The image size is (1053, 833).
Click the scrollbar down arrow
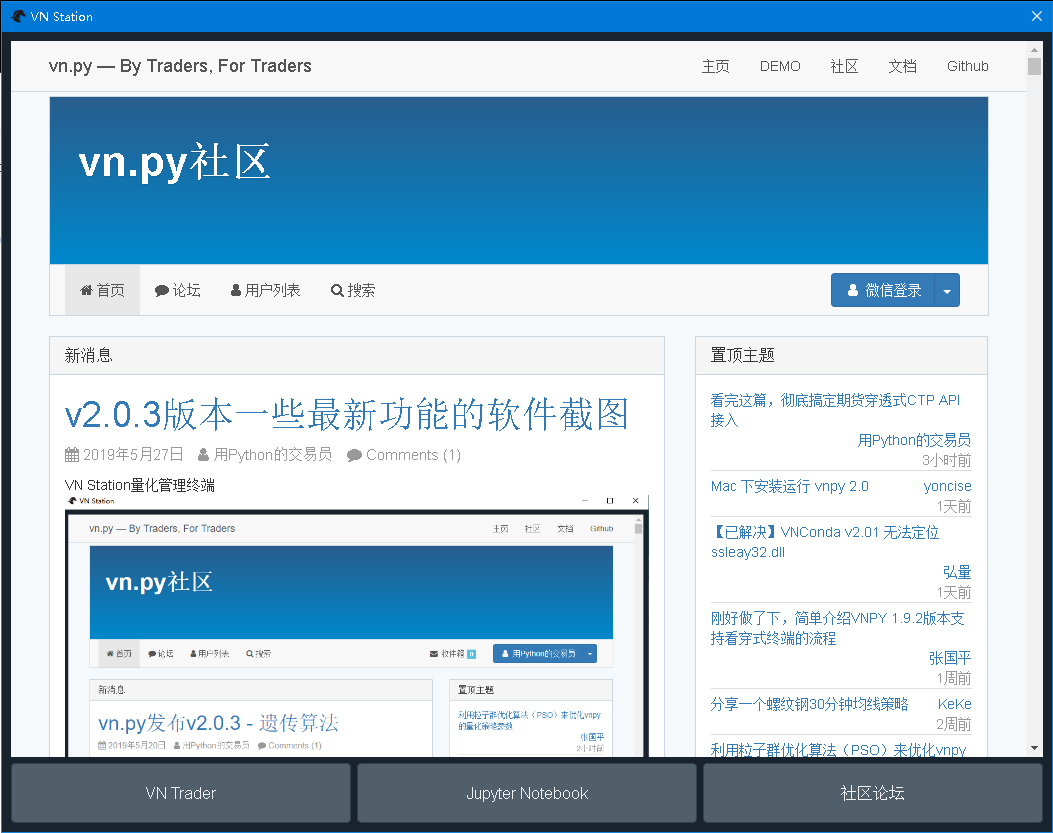click(1034, 748)
